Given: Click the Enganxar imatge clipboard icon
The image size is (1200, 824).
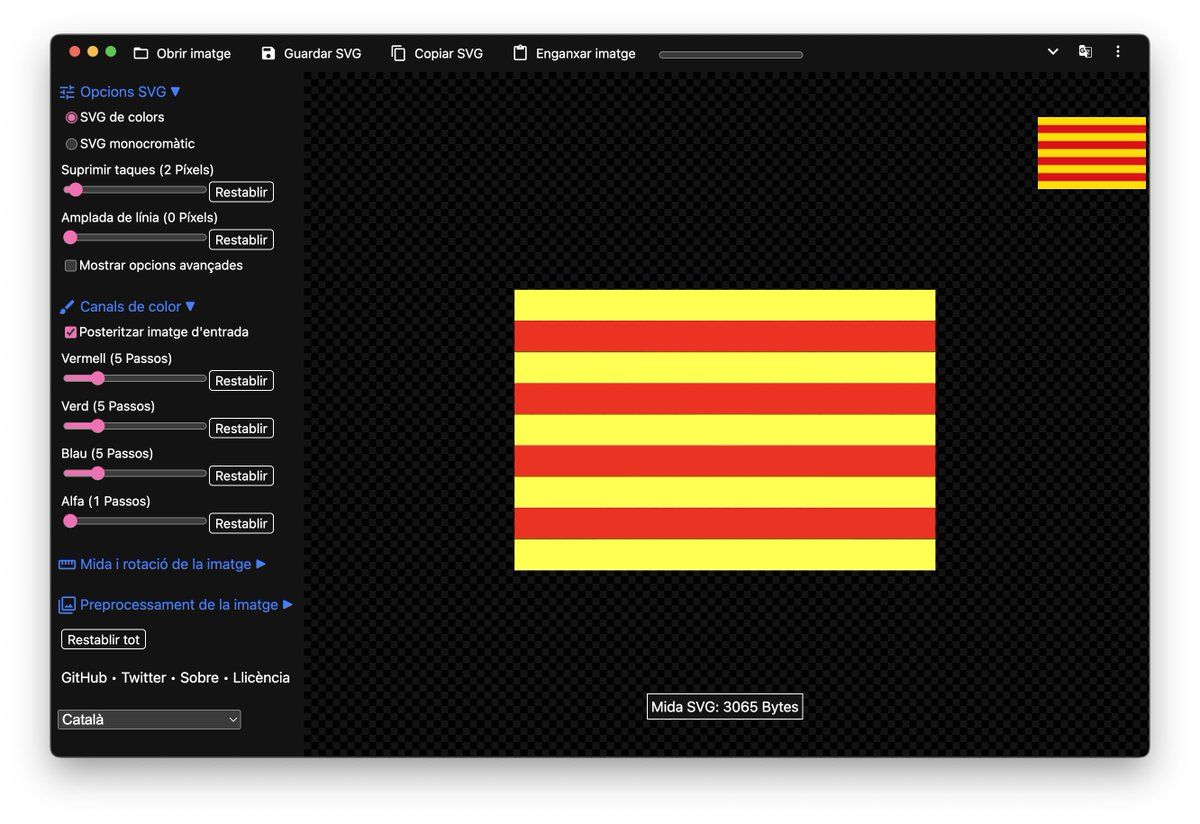Looking at the screenshot, I should tap(520, 53).
